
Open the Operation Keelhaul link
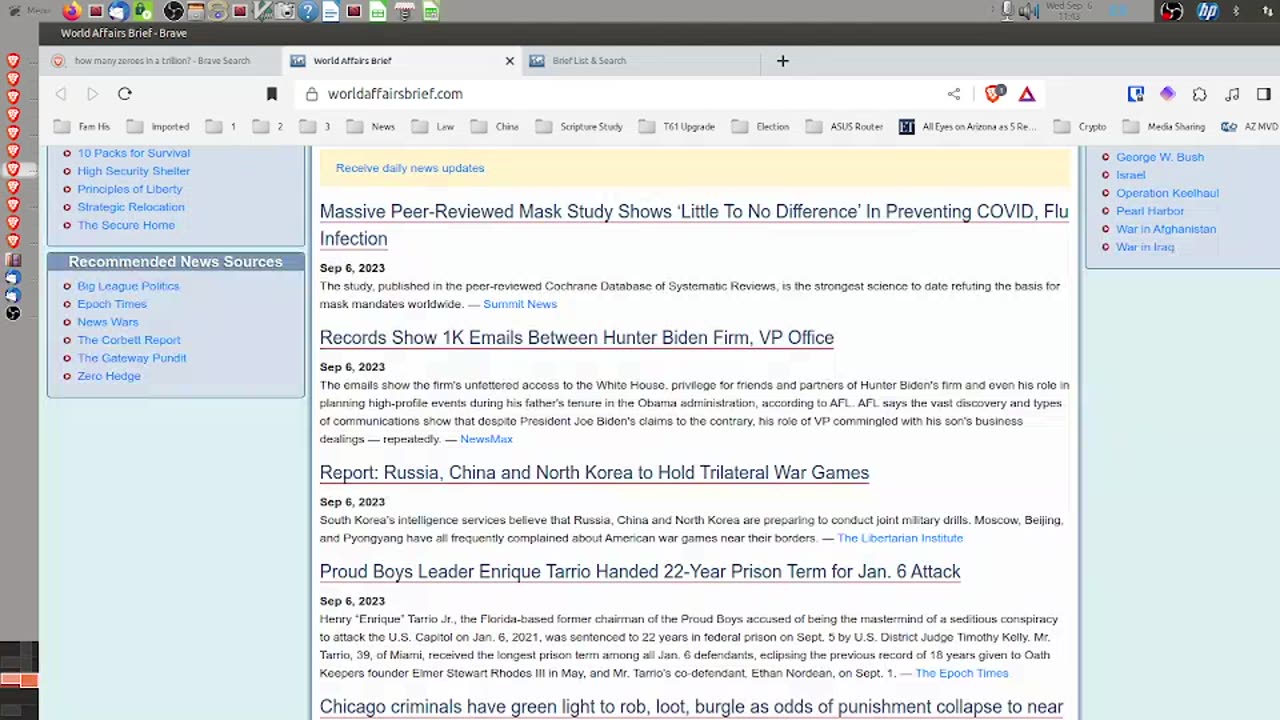[1167, 193]
